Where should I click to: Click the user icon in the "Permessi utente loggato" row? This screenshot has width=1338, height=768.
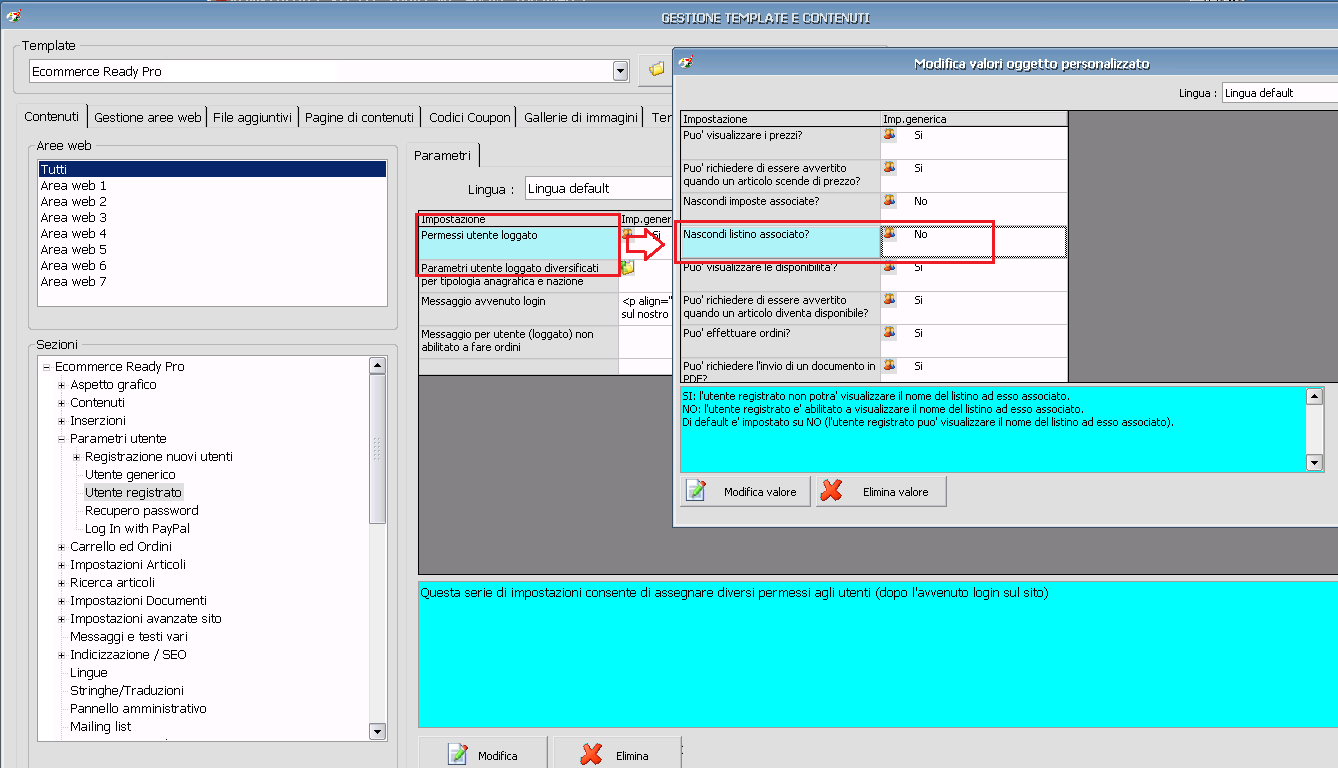coord(628,235)
